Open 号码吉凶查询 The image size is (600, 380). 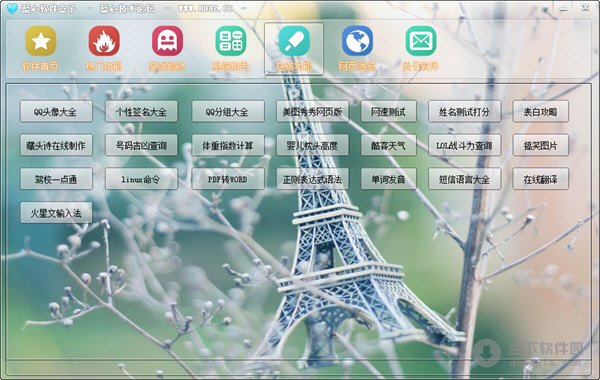tap(141, 145)
